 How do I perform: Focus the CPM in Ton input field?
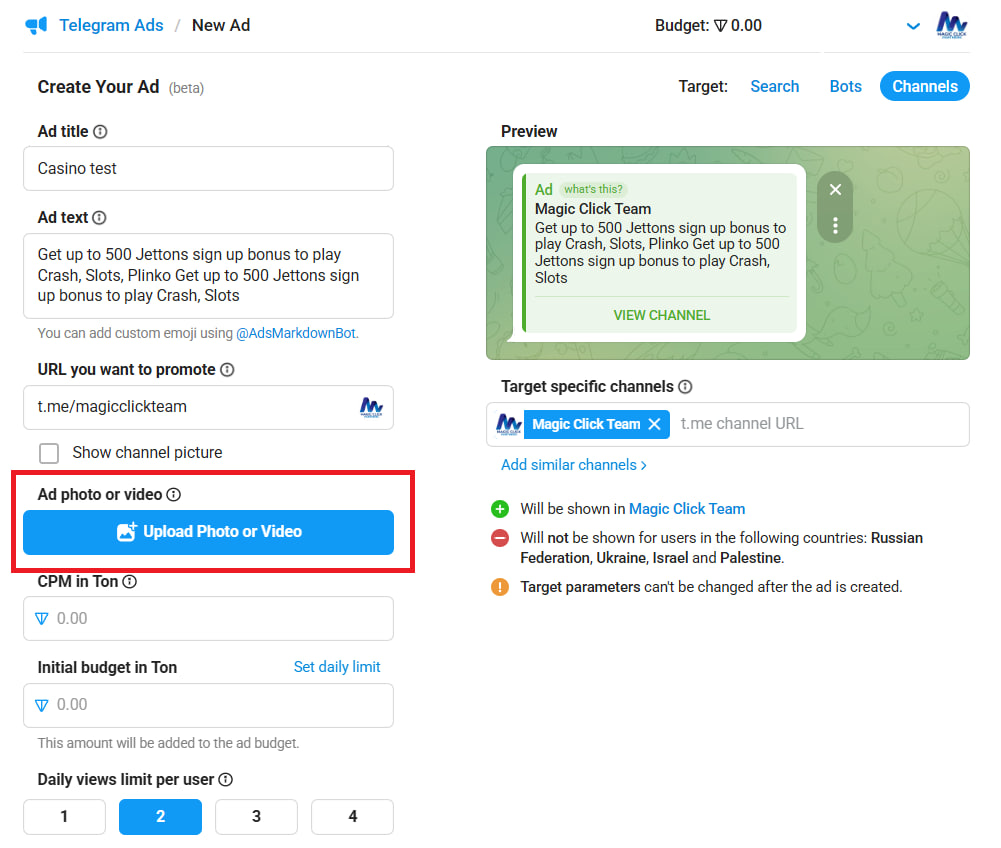[x=208, y=619]
